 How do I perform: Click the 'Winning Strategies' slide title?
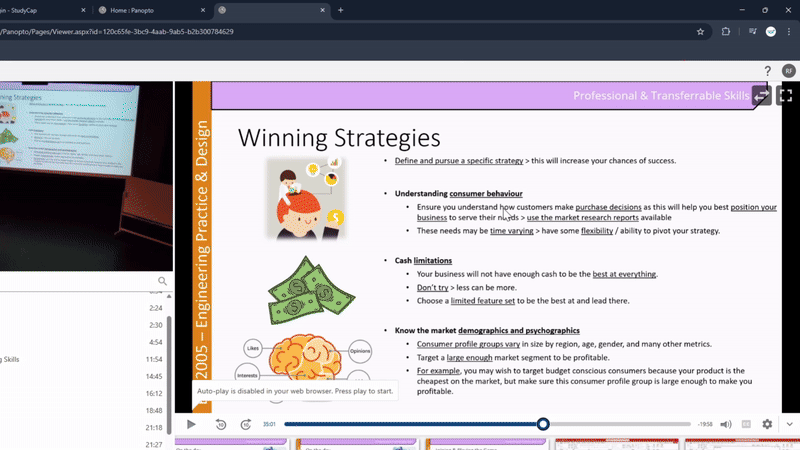(339, 138)
